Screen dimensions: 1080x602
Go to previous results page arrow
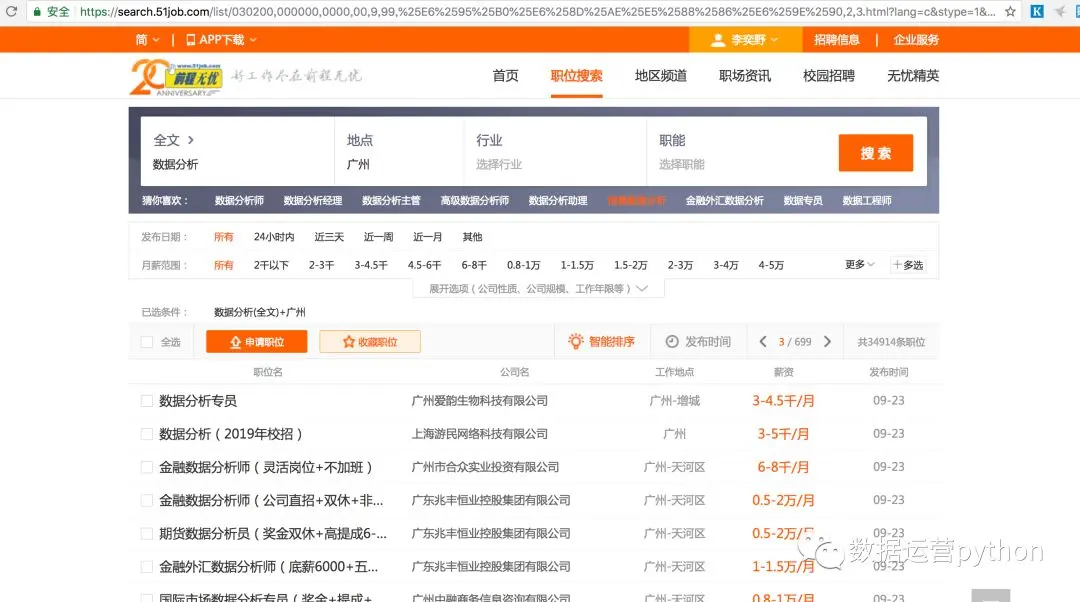click(762, 342)
